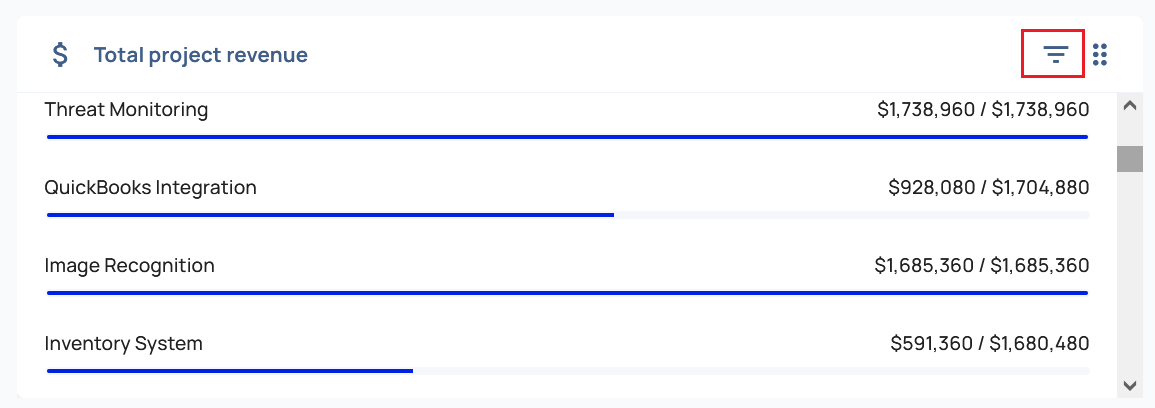The width and height of the screenshot is (1155, 408).
Task: Click the six-dot drag handle icon
Action: tap(1100, 55)
